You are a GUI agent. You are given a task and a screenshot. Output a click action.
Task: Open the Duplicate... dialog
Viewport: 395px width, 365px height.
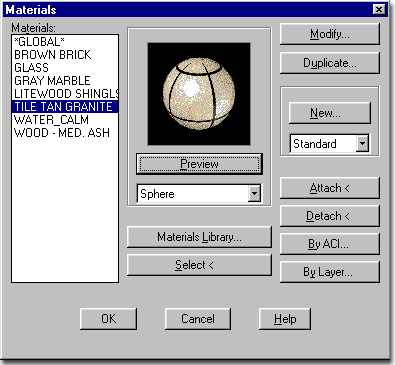point(330,63)
